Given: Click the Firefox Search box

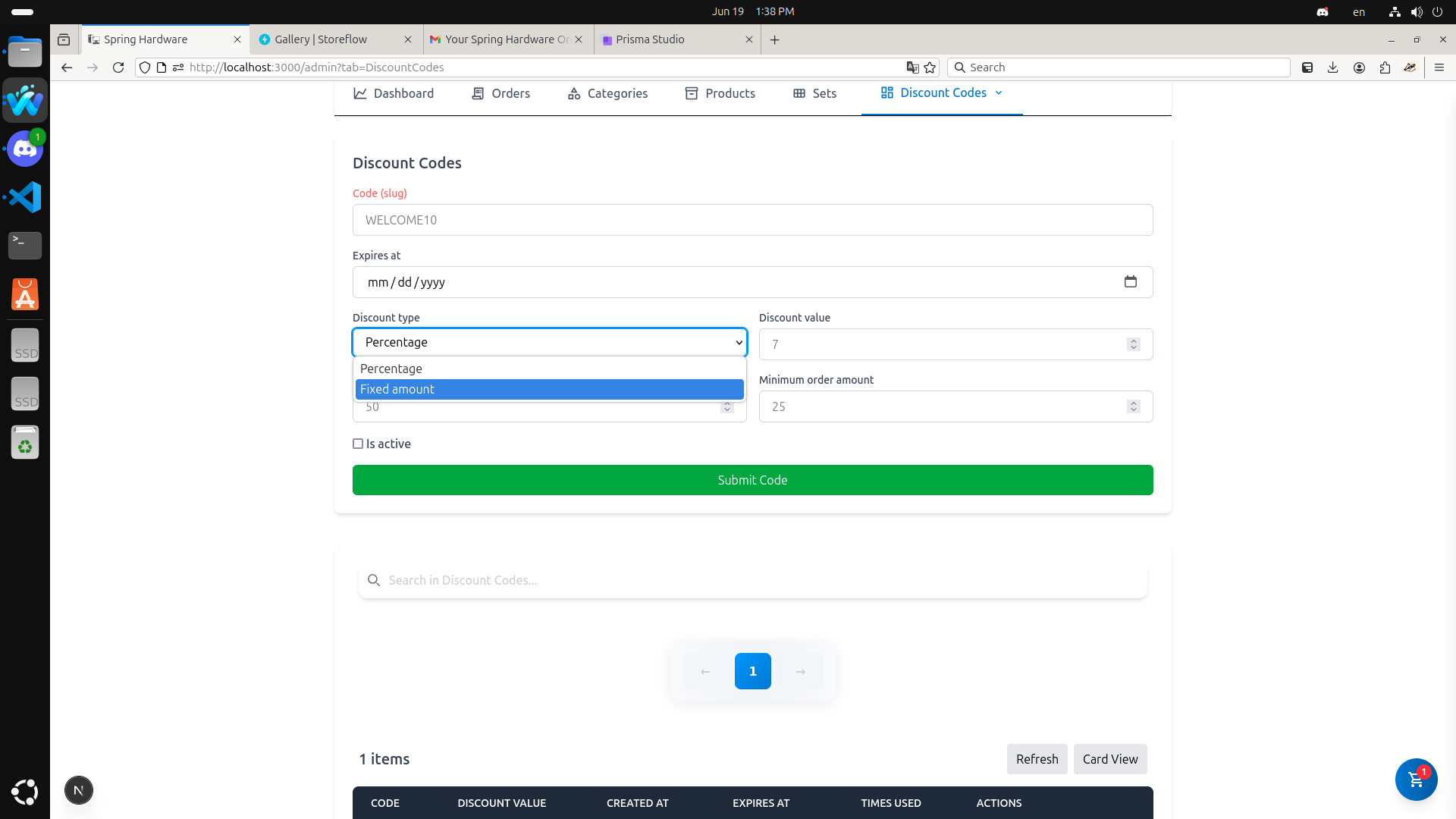Looking at the screenshot, I should coord(1119,67).
